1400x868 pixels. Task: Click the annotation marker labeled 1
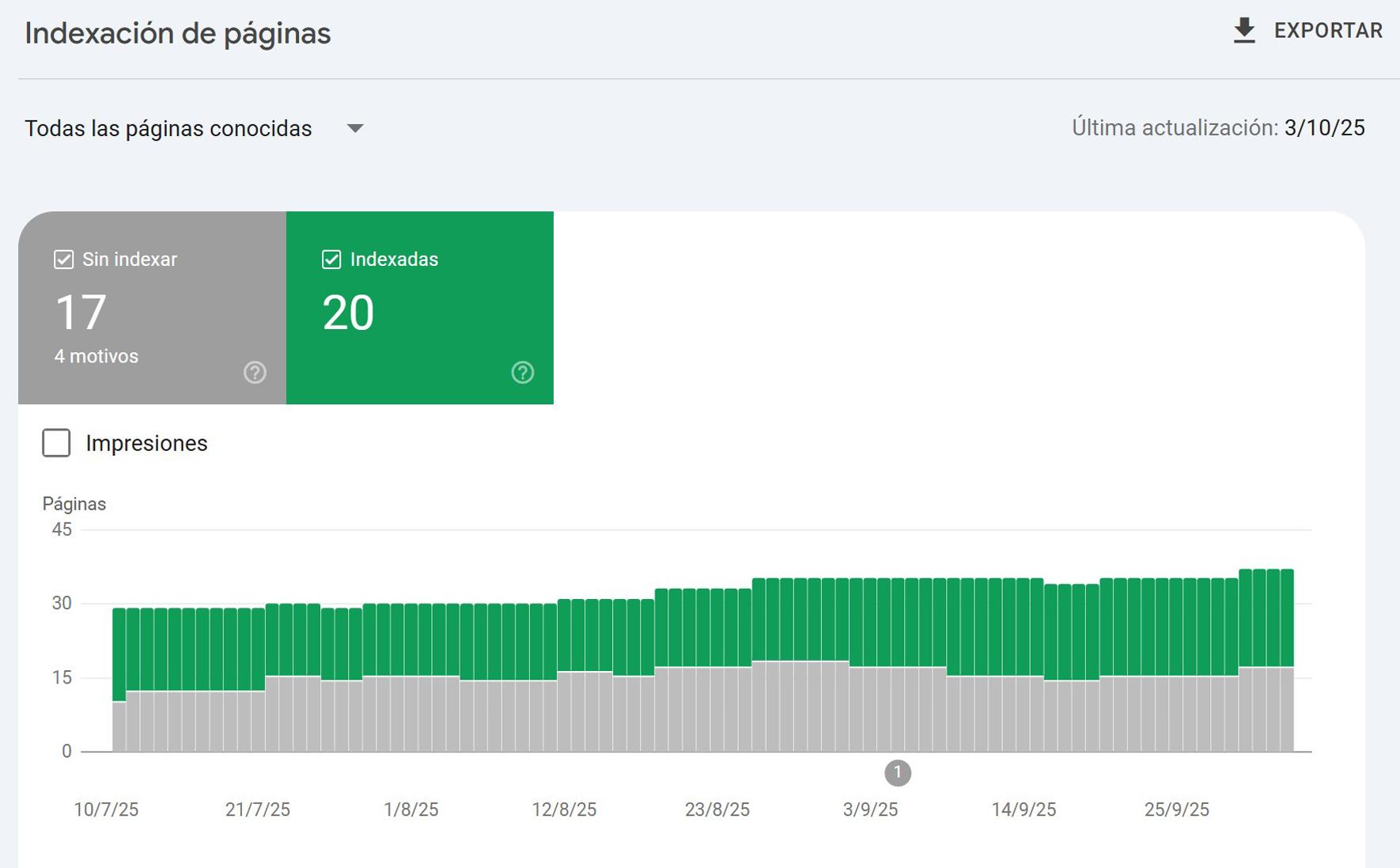coord(897,772)
